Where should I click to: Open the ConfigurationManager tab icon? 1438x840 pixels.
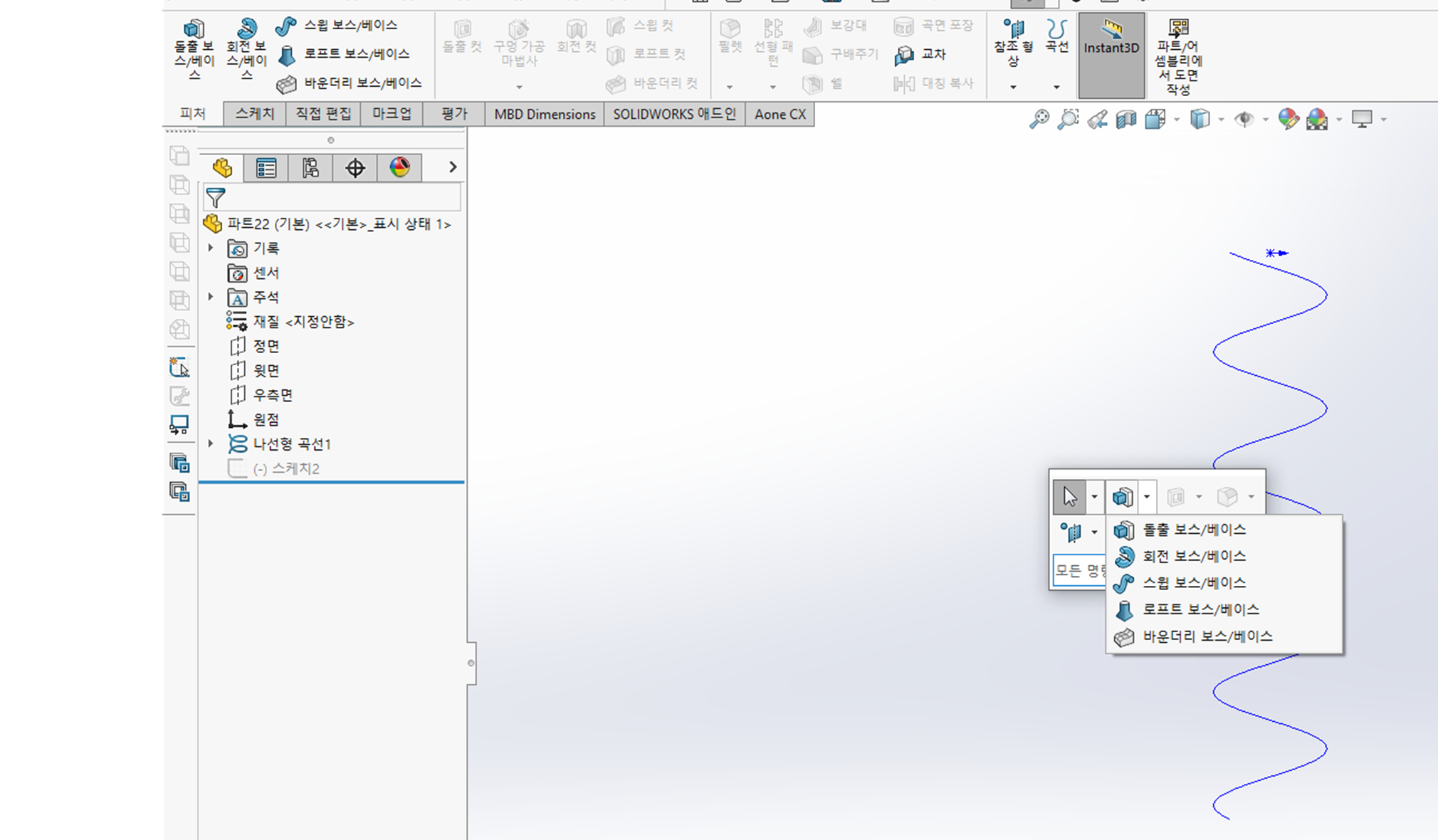coord(310,168)
